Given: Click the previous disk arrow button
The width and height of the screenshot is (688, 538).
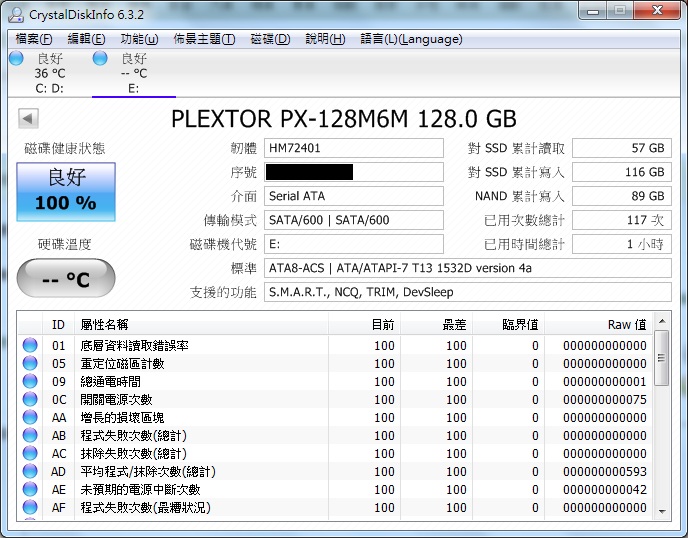Looking at the screenshot, I should pos(29,118).
